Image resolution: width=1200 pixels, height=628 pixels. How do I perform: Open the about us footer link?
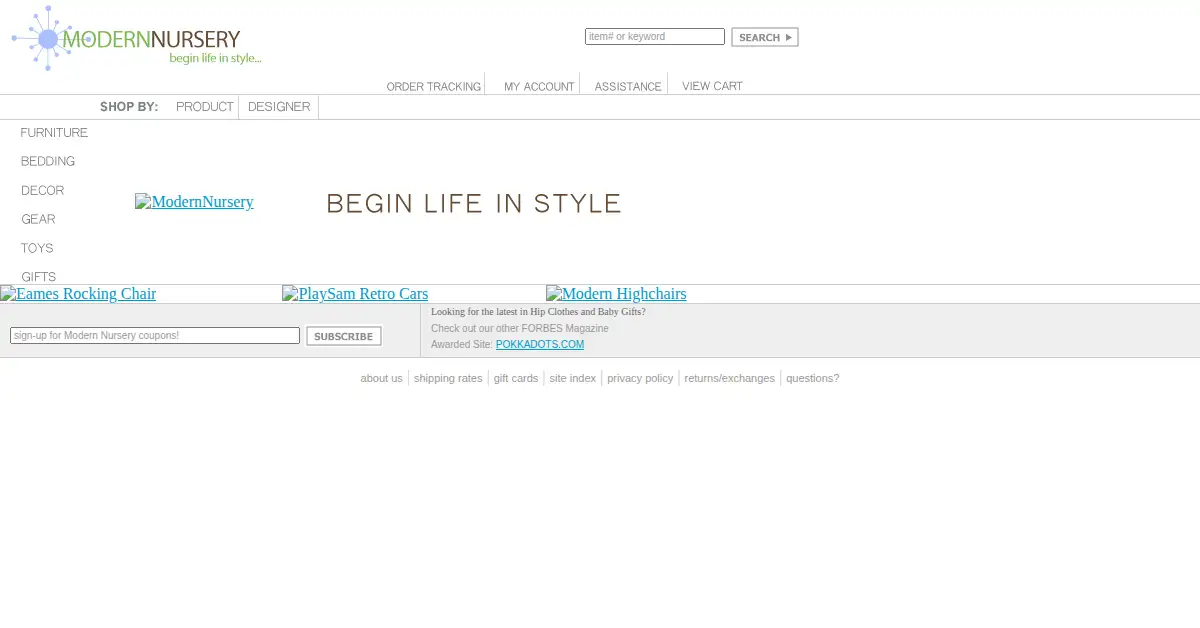point(381,378)
